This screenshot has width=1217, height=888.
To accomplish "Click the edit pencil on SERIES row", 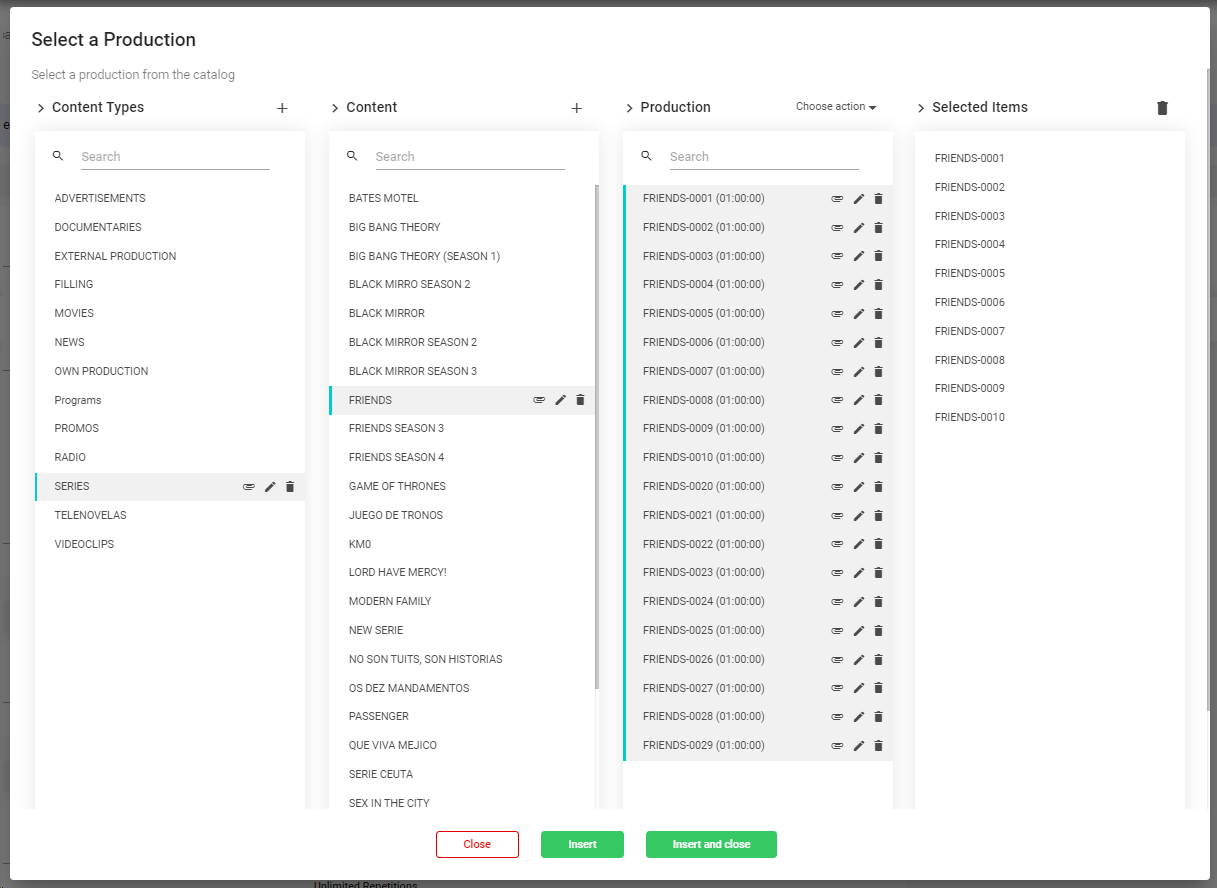I will tap(270, 487).
